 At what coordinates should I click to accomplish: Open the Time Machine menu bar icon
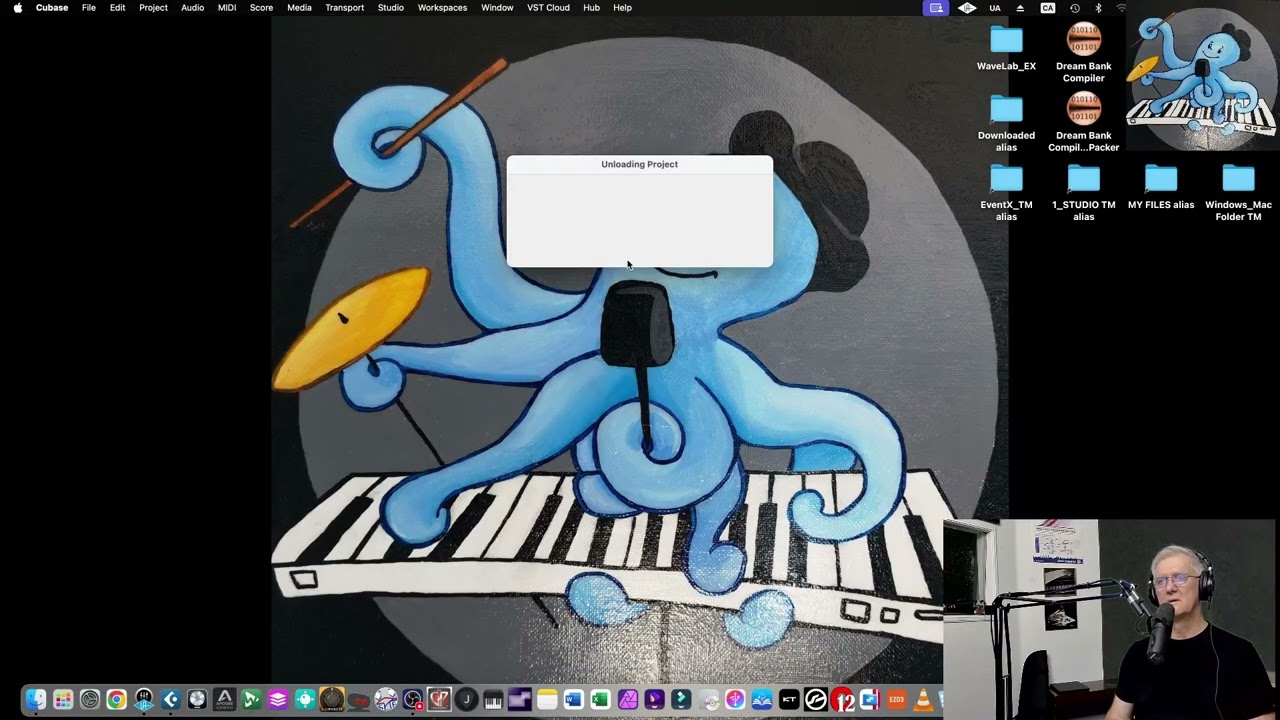click(x=1075, y=8)
